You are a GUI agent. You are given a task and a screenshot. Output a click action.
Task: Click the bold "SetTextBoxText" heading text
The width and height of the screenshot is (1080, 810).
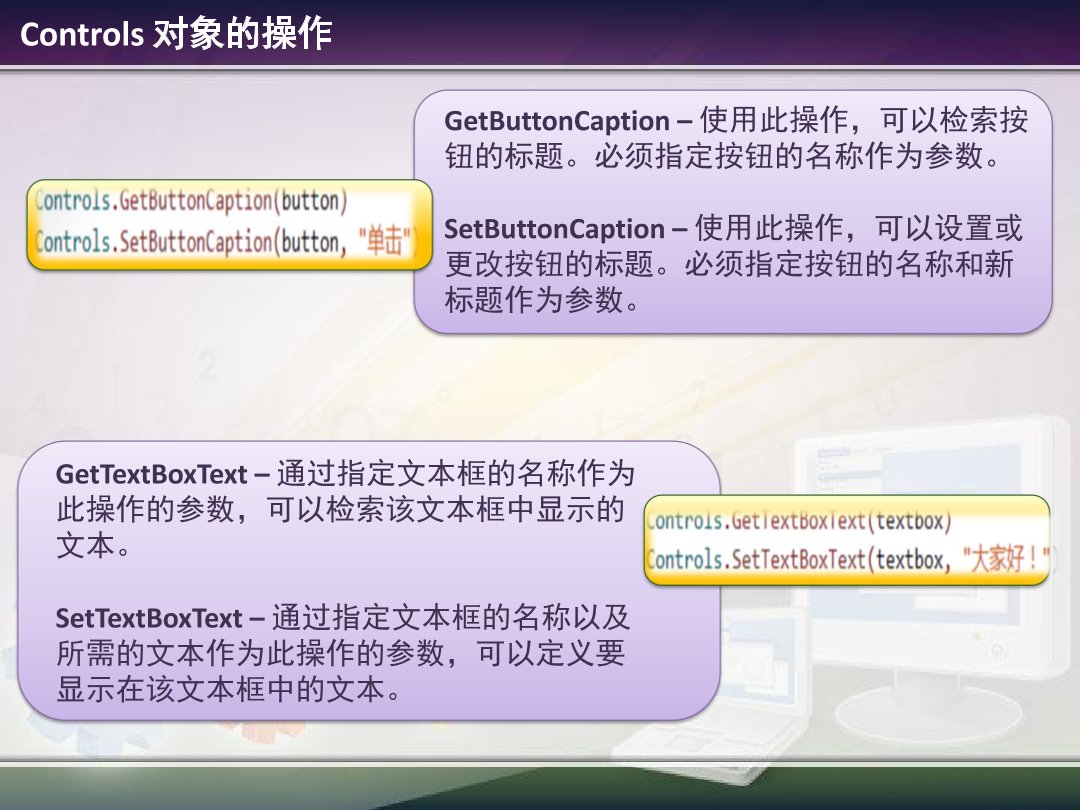[149, 618]
